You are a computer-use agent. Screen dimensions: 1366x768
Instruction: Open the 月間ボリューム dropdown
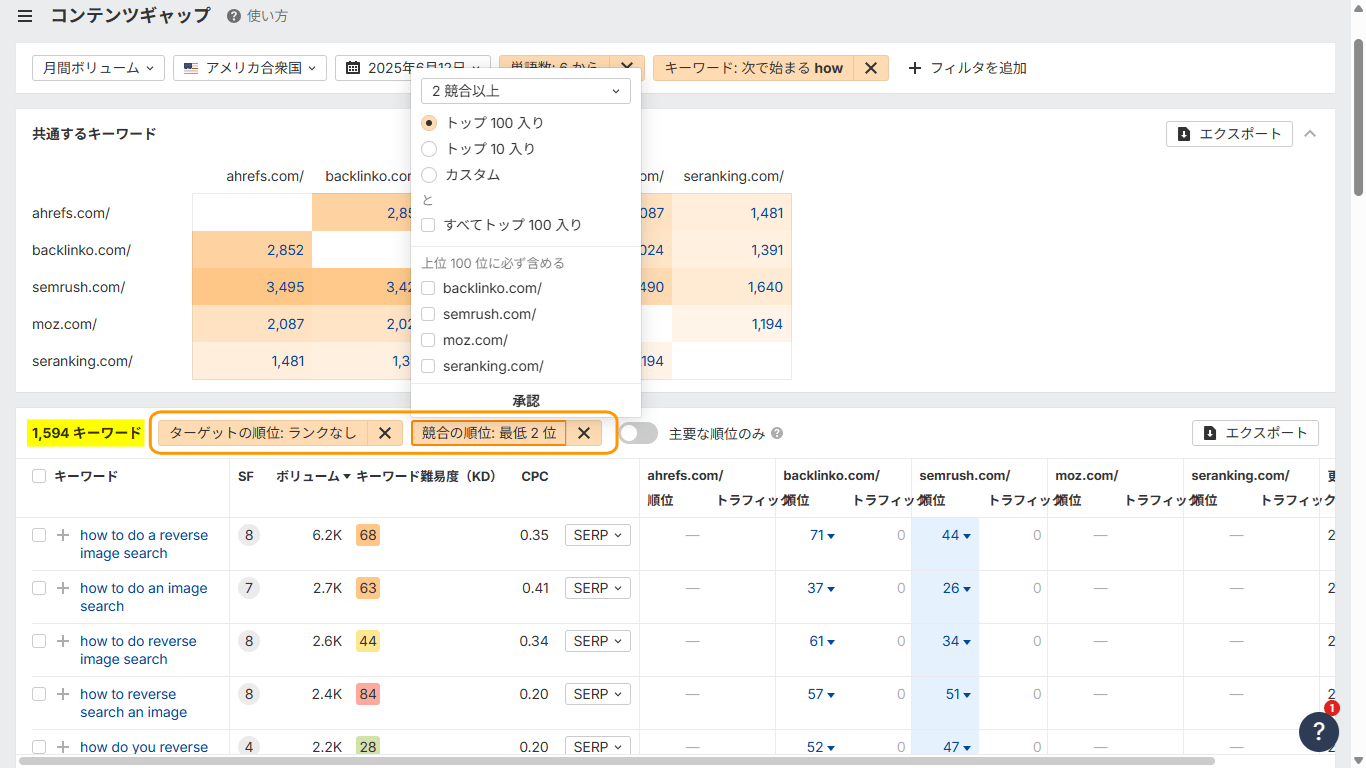click(97, 67)
